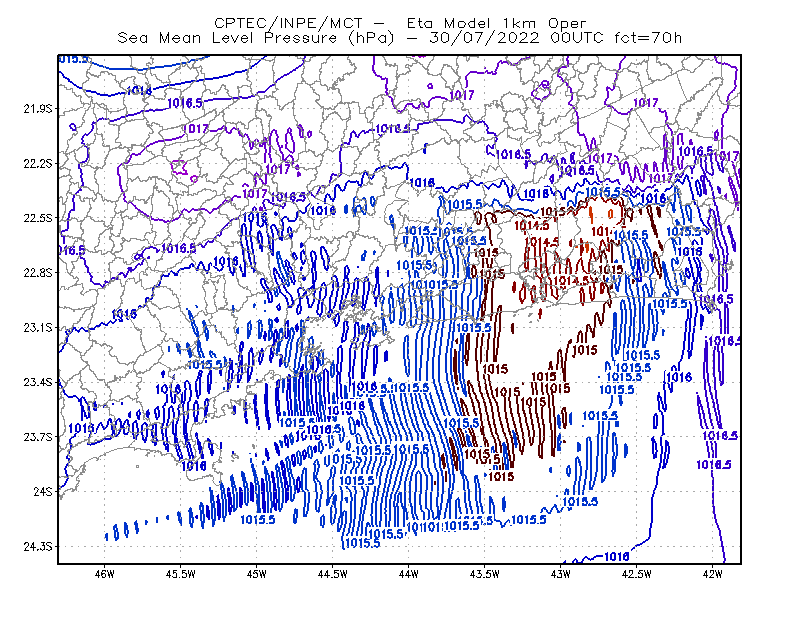
Task: Click the 23.4S latitude axis label
Action: (x=38, y=382)
